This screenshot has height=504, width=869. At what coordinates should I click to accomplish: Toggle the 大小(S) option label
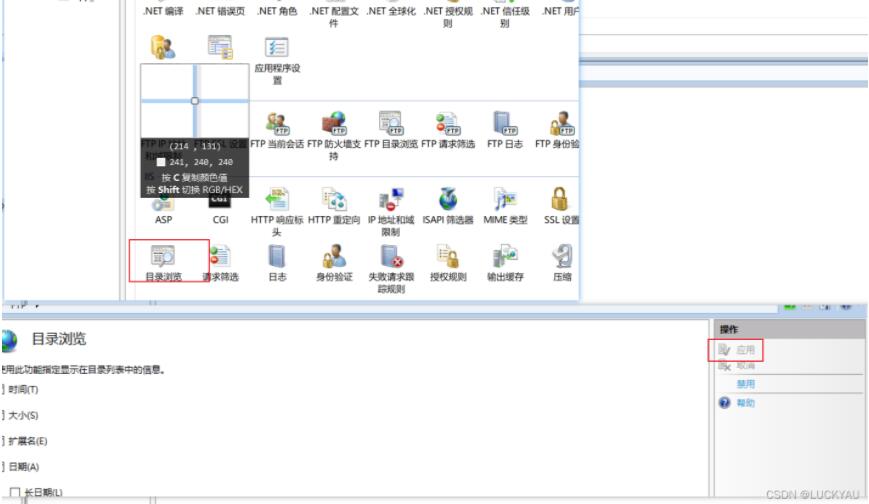23,415
